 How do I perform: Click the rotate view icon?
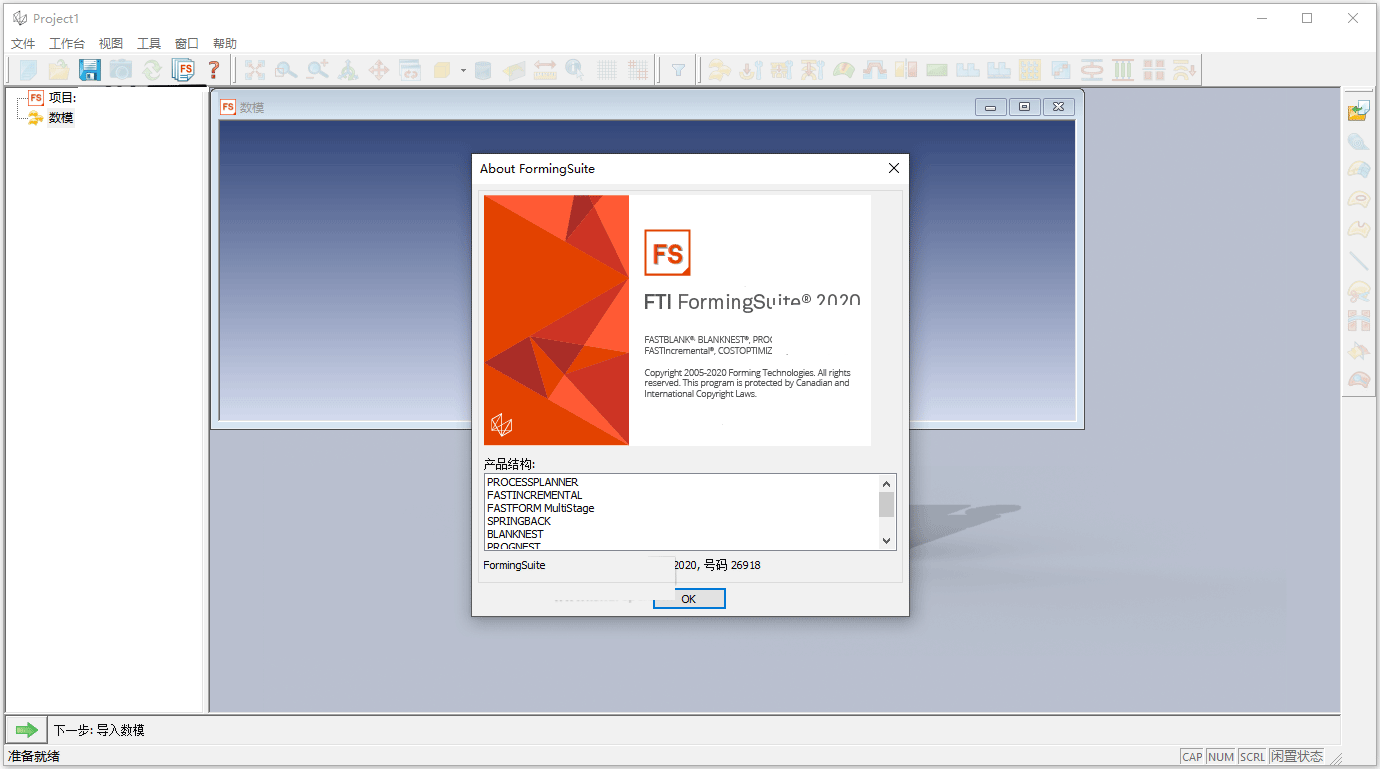pyautogui.click(x=348, y=69)
